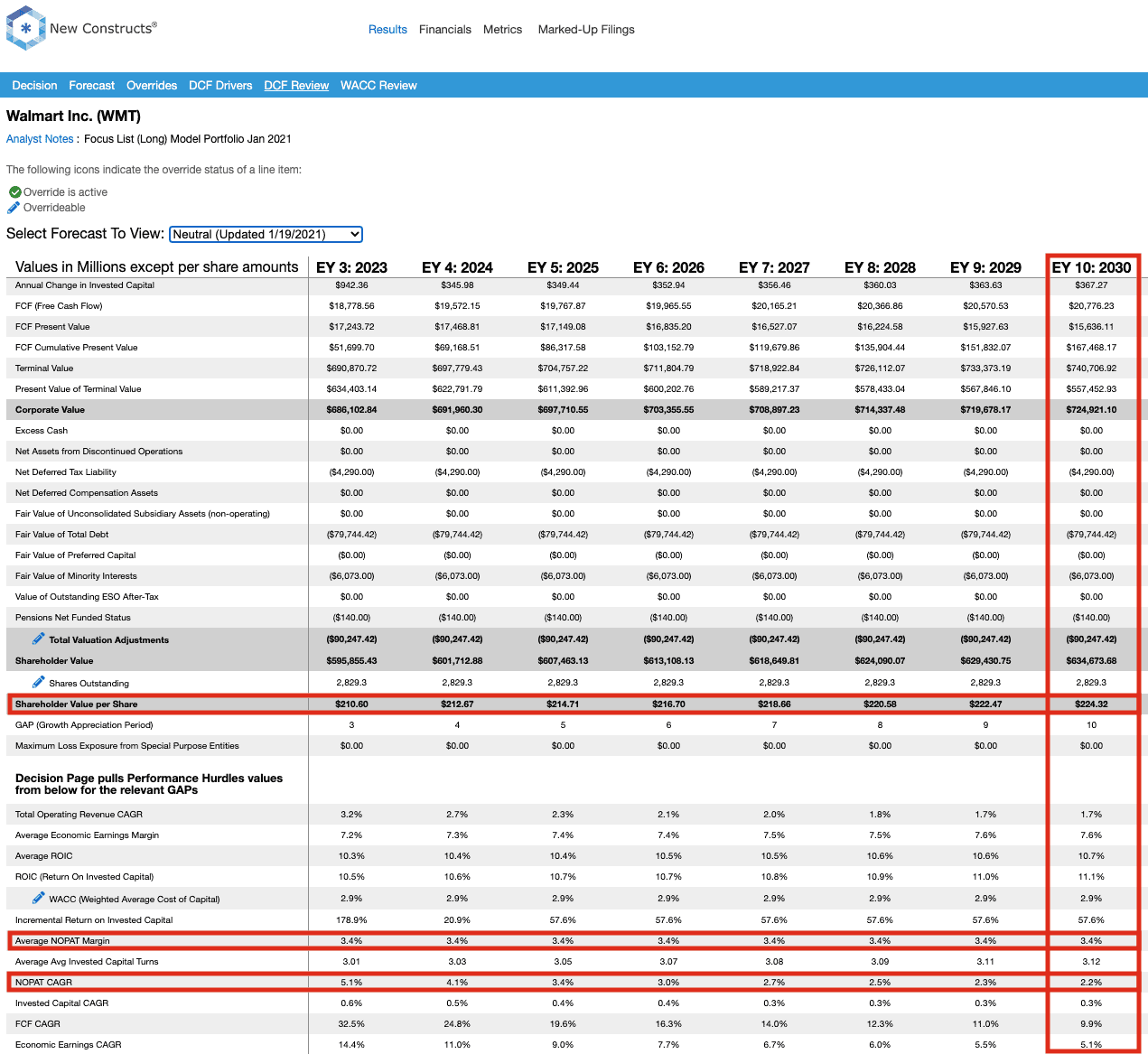The width and height of the screenshot is (1148, 1054).
Task: Click pencil icon beside Shares Outstanding
Action: (x=38, y=682)
